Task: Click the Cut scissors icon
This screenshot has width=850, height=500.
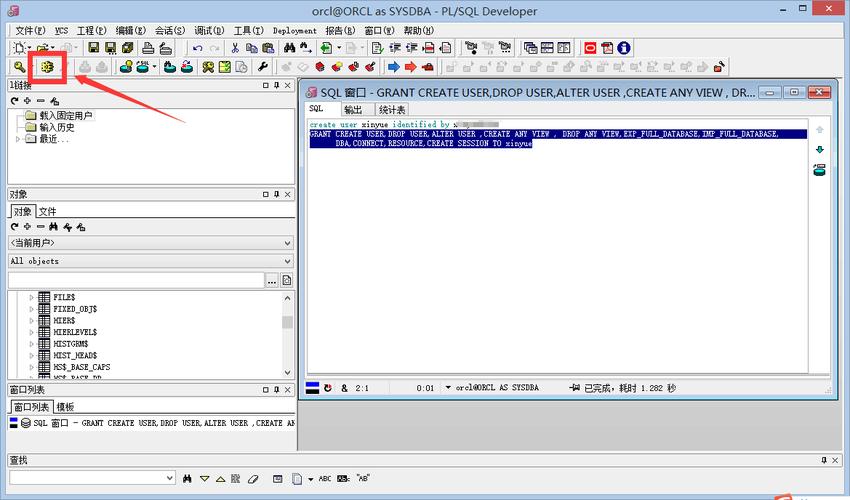Action: pos(235,48)
